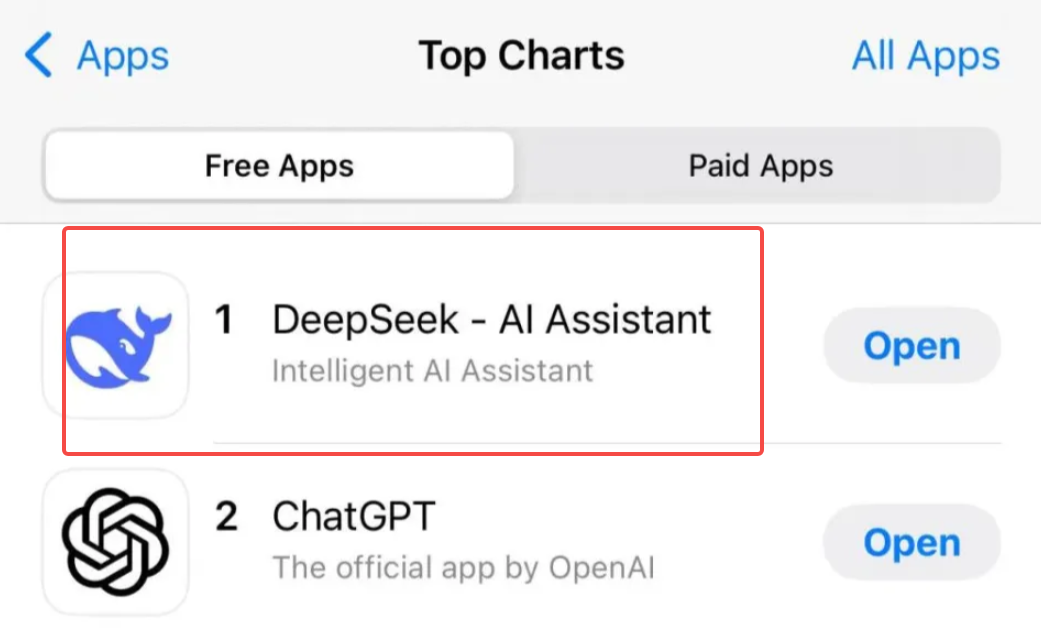Tap the blue back chevron arrow
1041x628 pixels.
(x=39, y=55)
